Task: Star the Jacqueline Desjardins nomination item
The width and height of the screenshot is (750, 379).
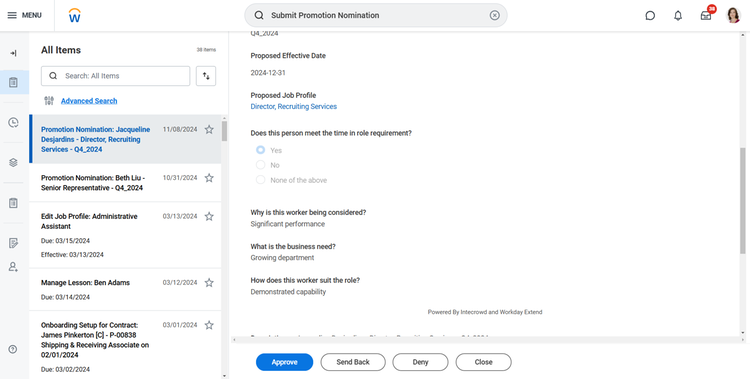Action: pos(209,129)
